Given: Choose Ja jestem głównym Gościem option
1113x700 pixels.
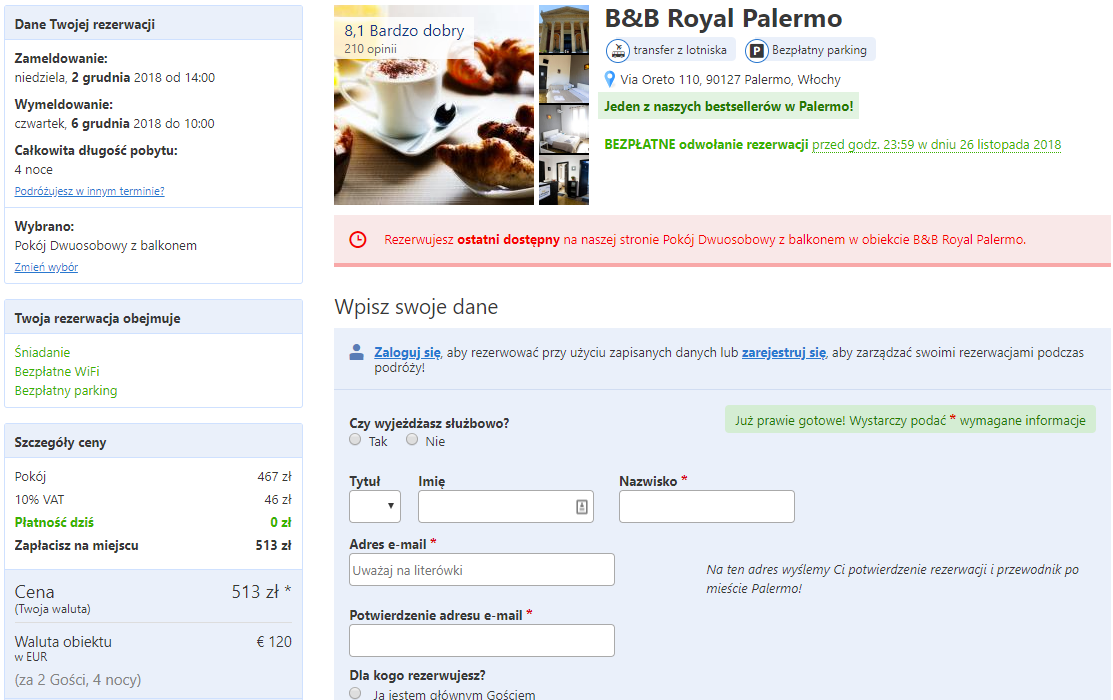Looking at the screenshot, I should (x=355, y=693).
